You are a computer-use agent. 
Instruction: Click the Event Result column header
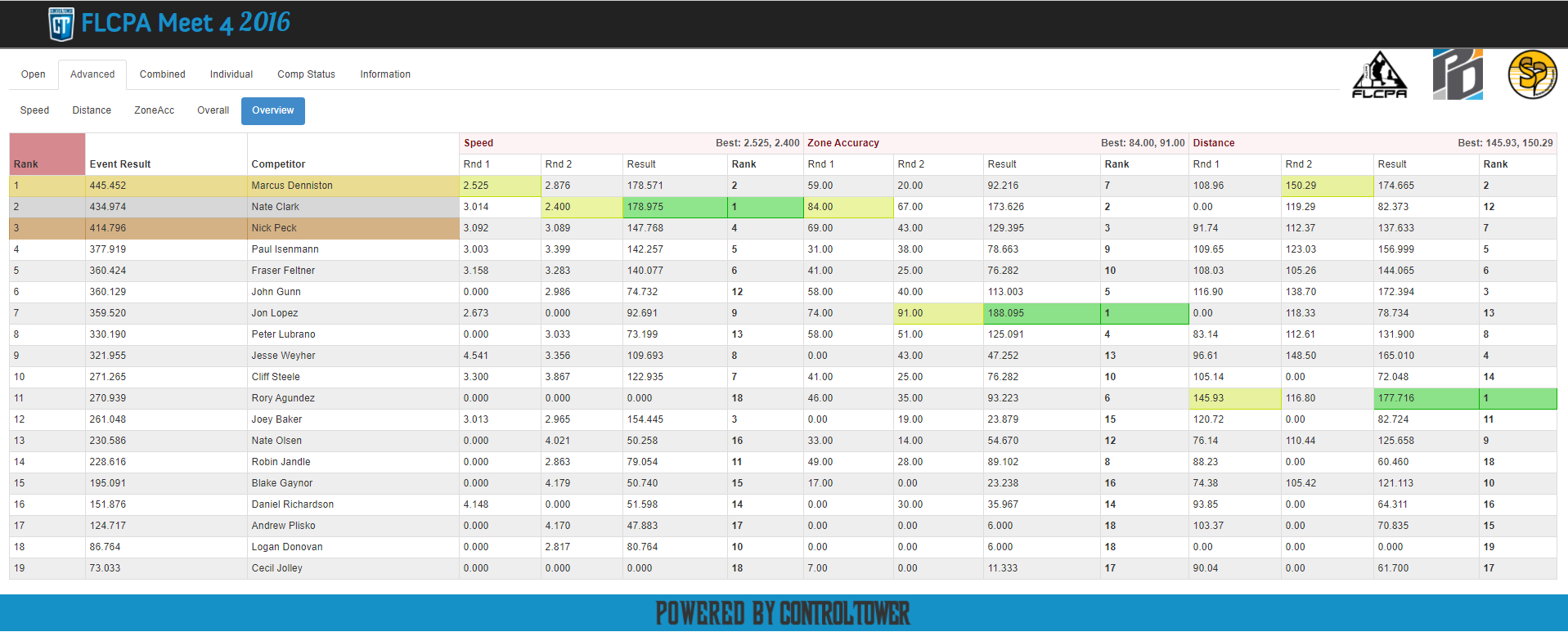coord(120,164)
